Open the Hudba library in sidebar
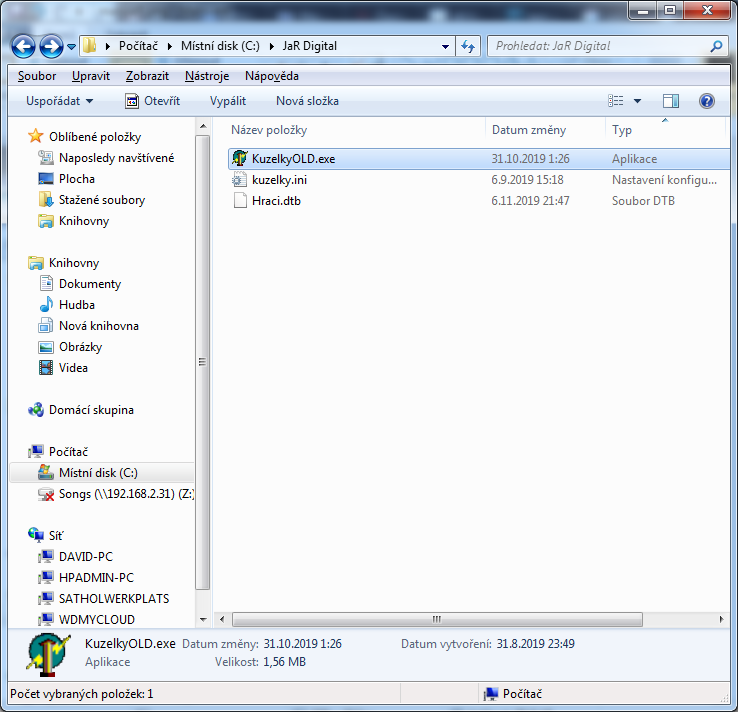This screenshot has width=738, height=712. coord(76,305)
